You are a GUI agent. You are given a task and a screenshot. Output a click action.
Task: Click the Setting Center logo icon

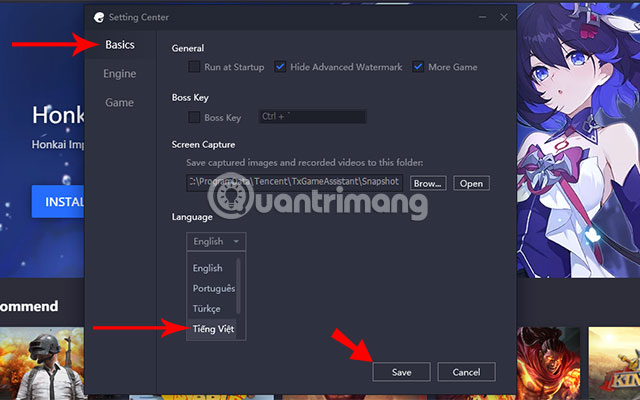coord(99,17)
